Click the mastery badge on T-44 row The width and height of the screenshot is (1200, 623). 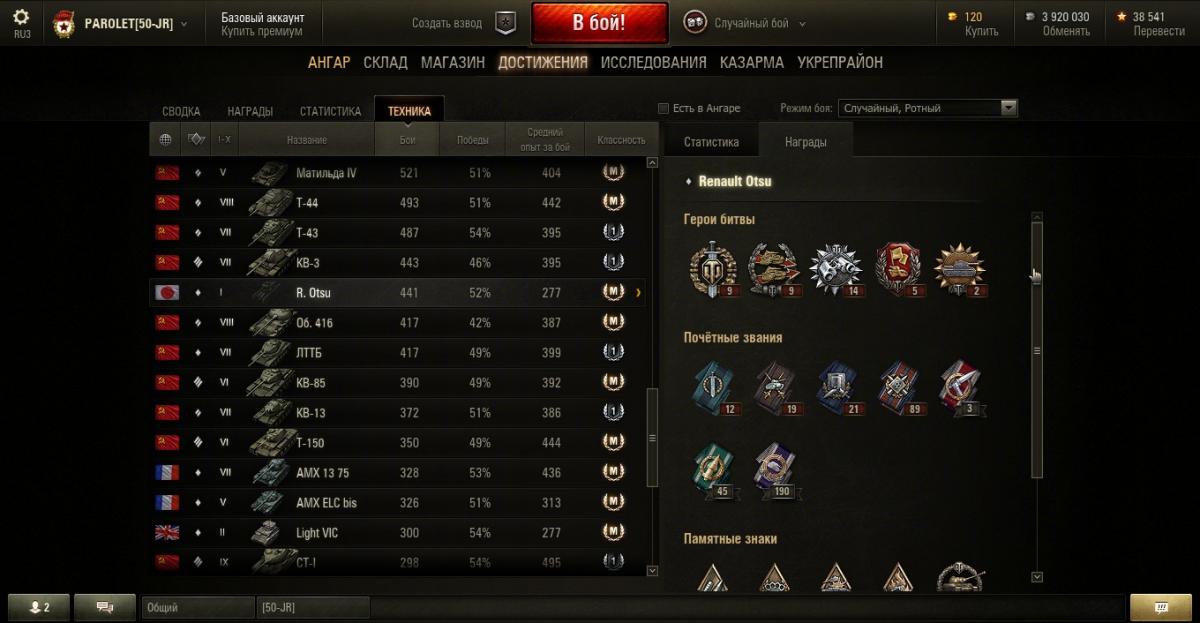tap(613, 203)
